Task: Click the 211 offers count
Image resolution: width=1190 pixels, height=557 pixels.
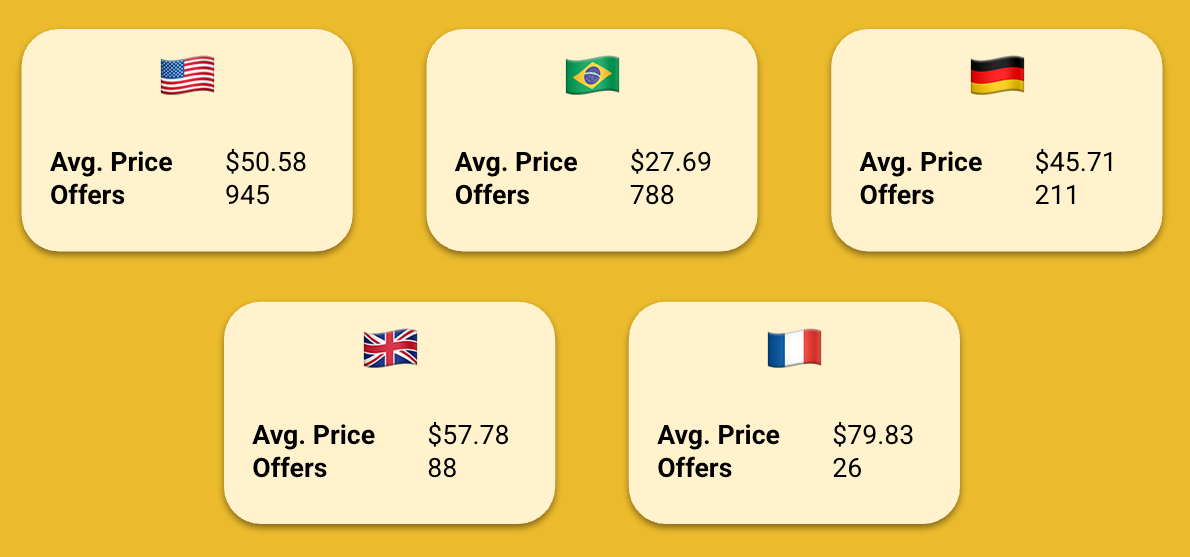Action: click(1056, 195)
